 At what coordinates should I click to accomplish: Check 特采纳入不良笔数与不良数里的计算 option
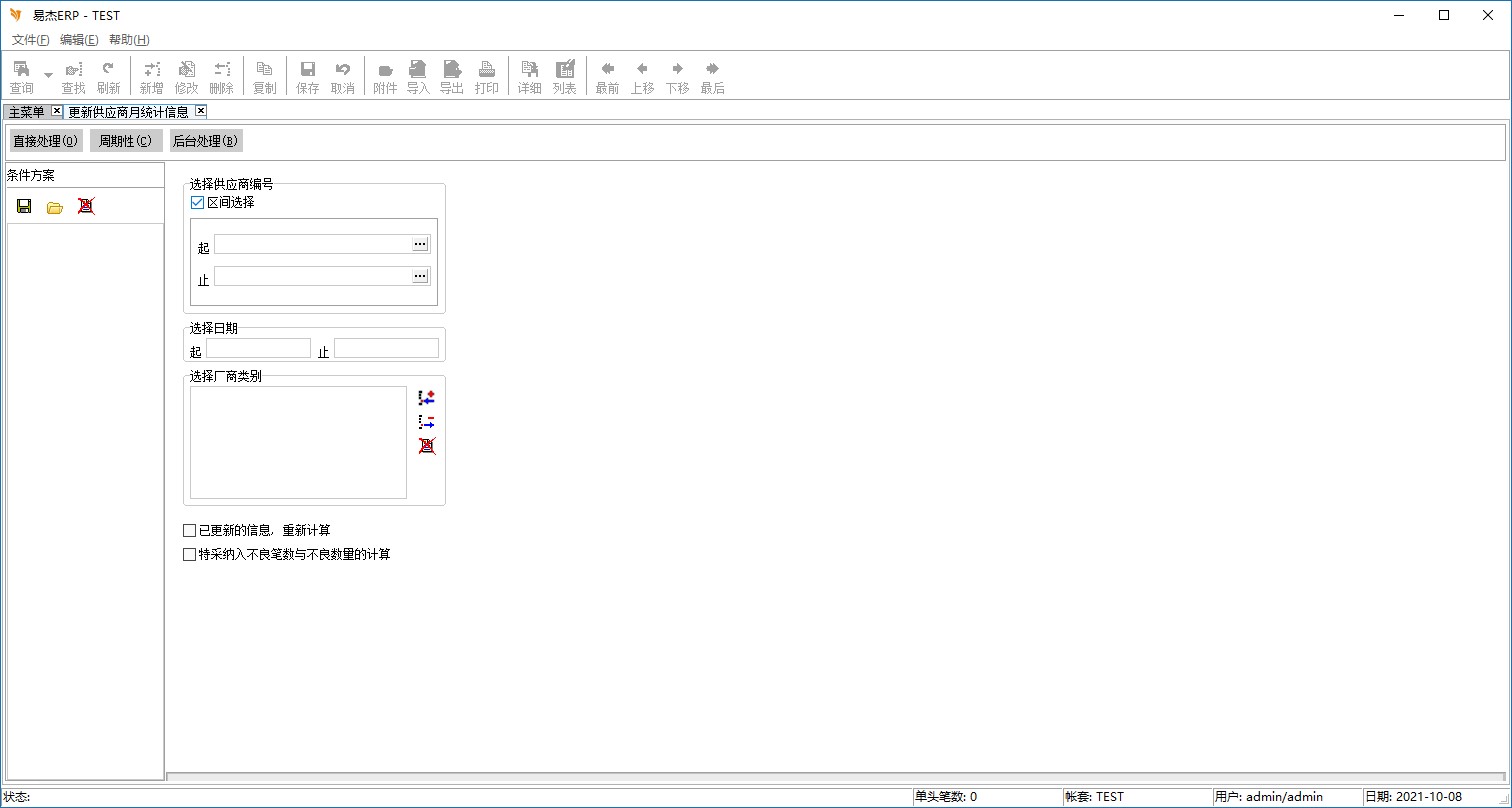coord(190,554)
